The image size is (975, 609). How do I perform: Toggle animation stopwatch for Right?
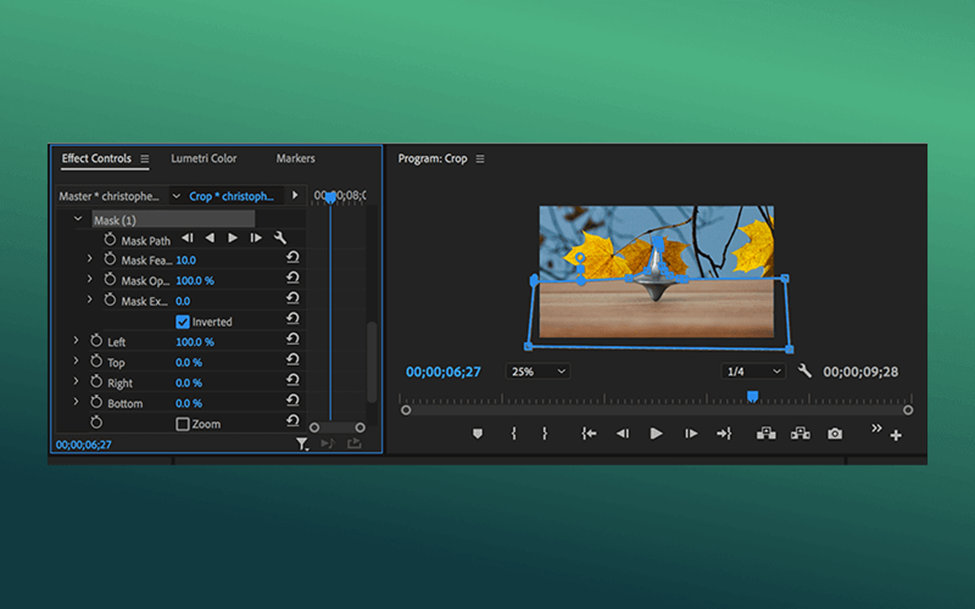click(96, 382)
